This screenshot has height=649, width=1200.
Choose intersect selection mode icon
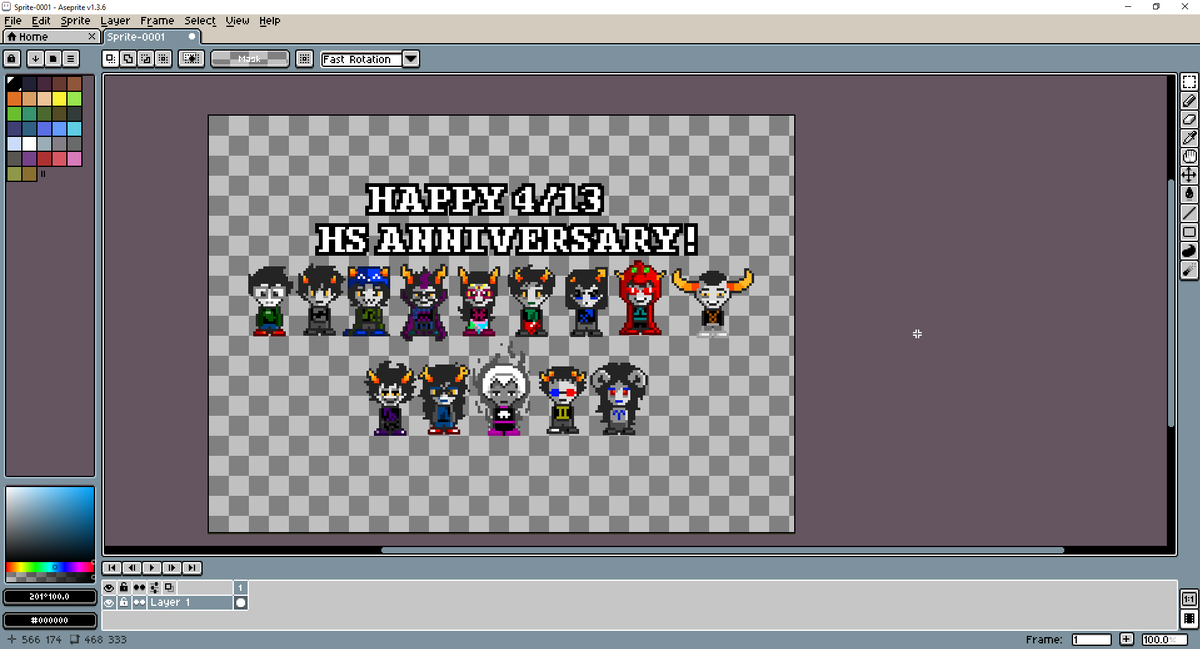164,59
